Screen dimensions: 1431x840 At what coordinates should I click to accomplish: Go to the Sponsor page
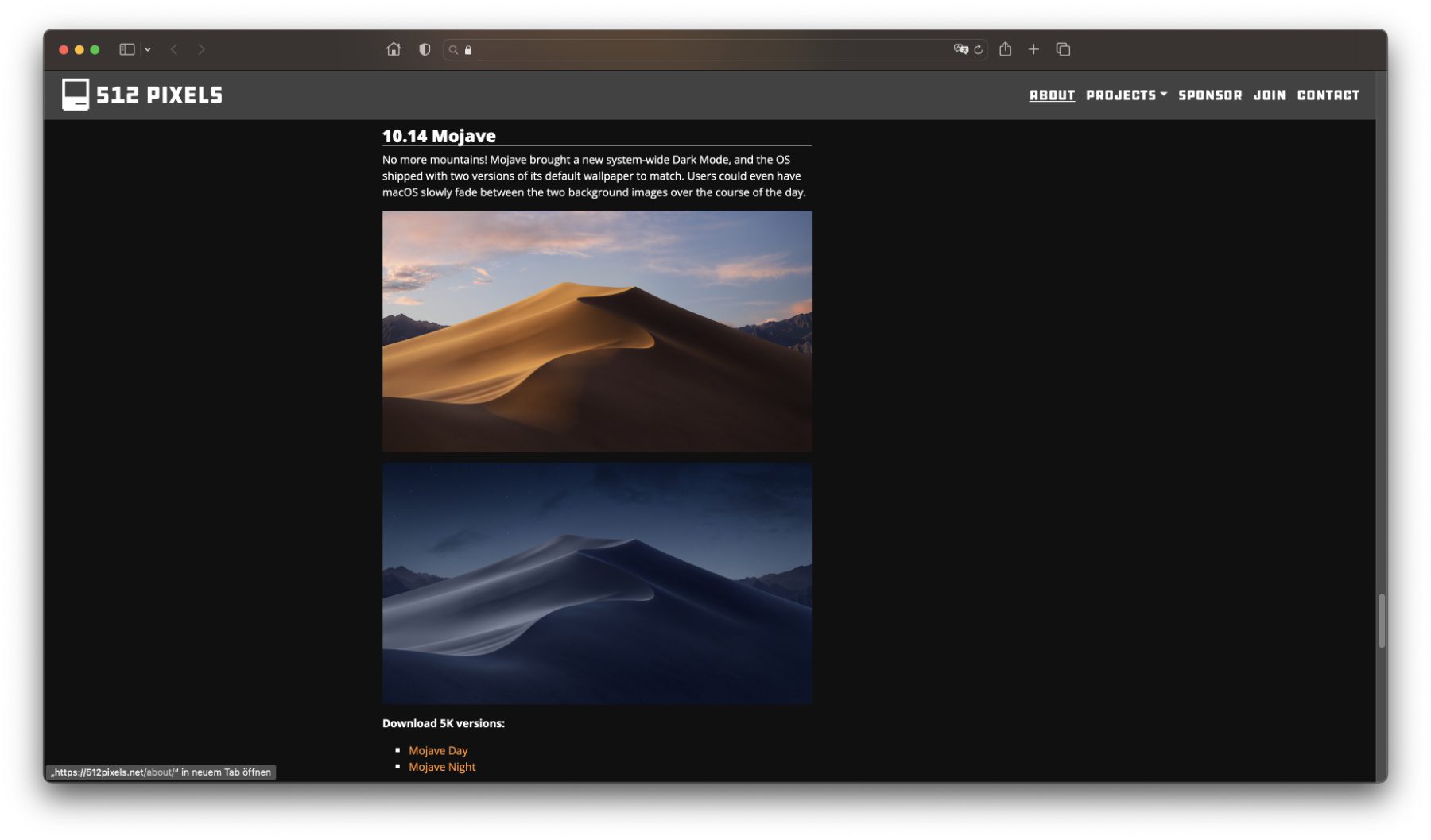(x=1209, y=95)
